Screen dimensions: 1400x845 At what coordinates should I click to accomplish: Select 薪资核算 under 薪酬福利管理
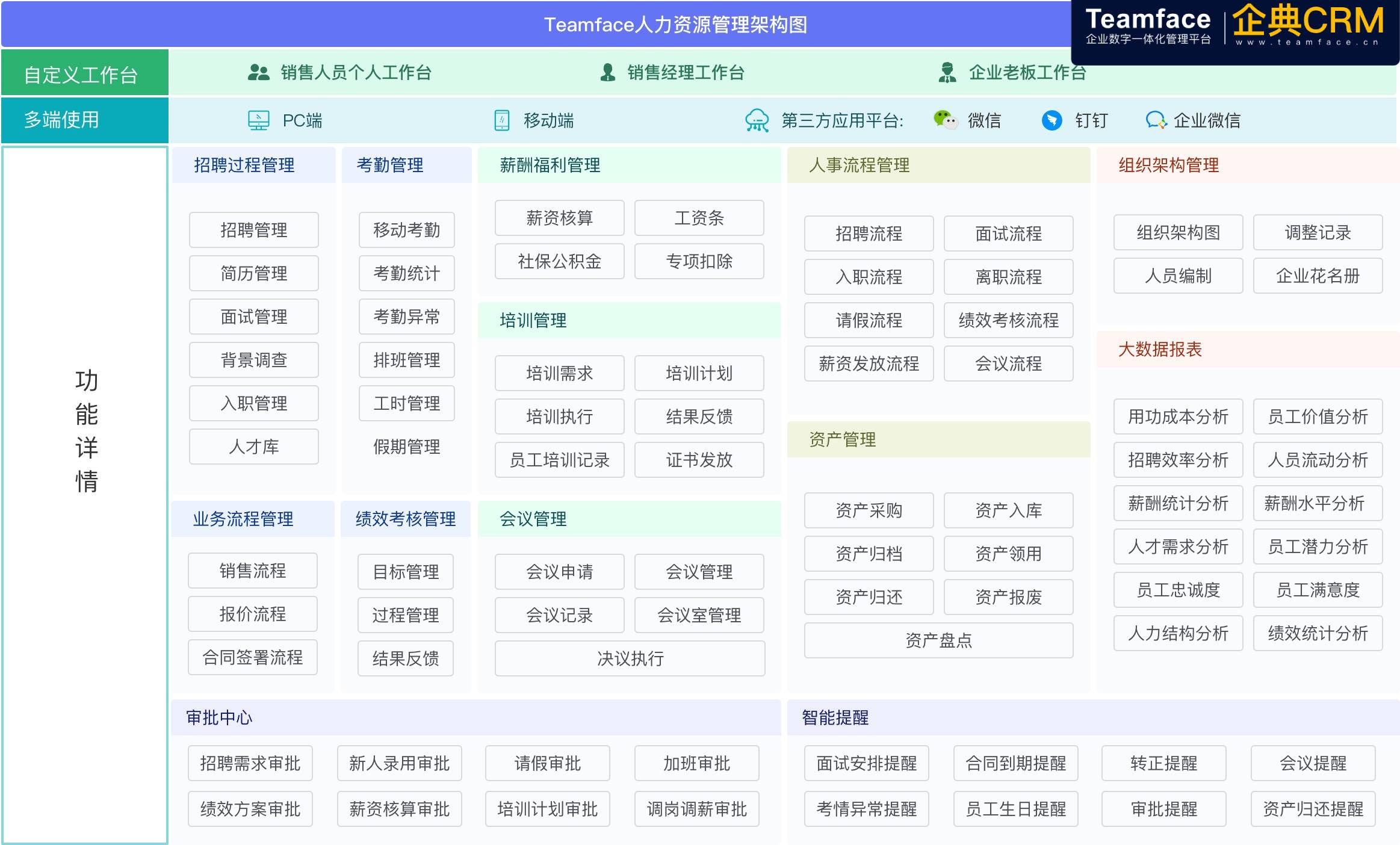click(559, 218)
